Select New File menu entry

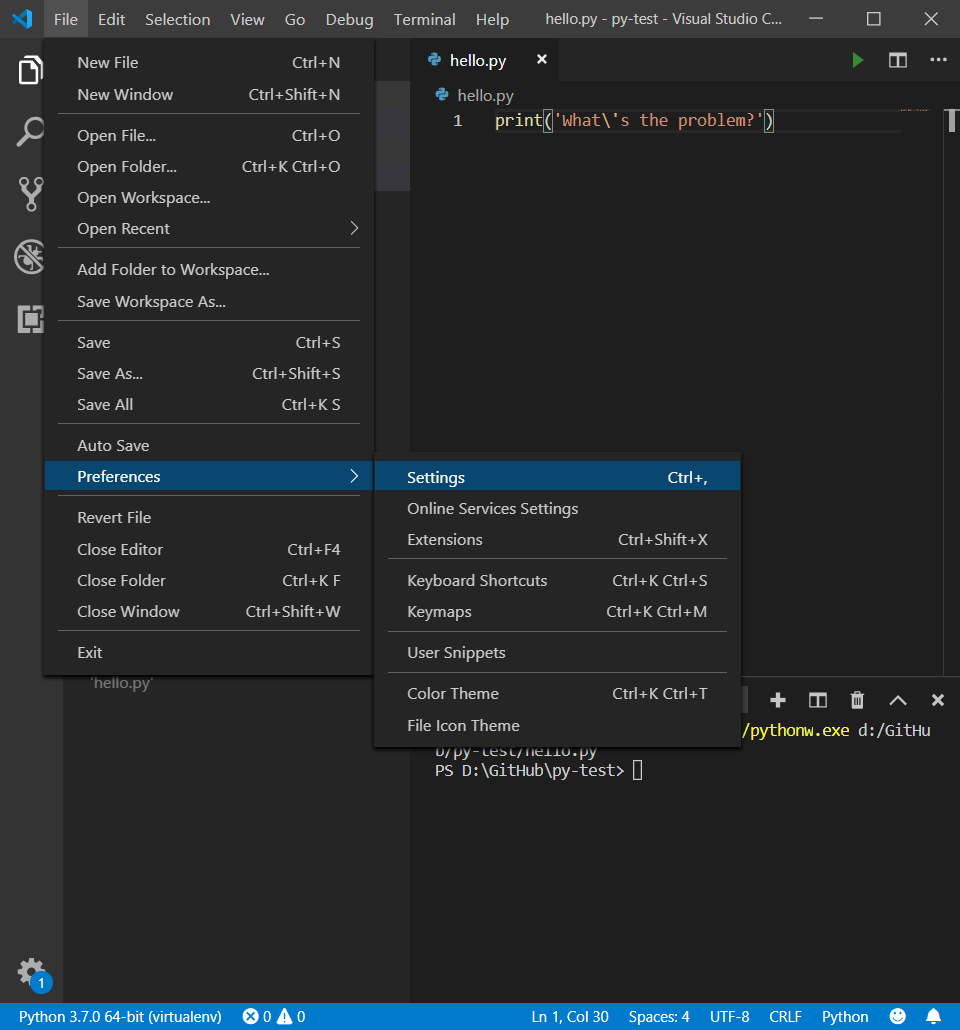coord(209,62)
